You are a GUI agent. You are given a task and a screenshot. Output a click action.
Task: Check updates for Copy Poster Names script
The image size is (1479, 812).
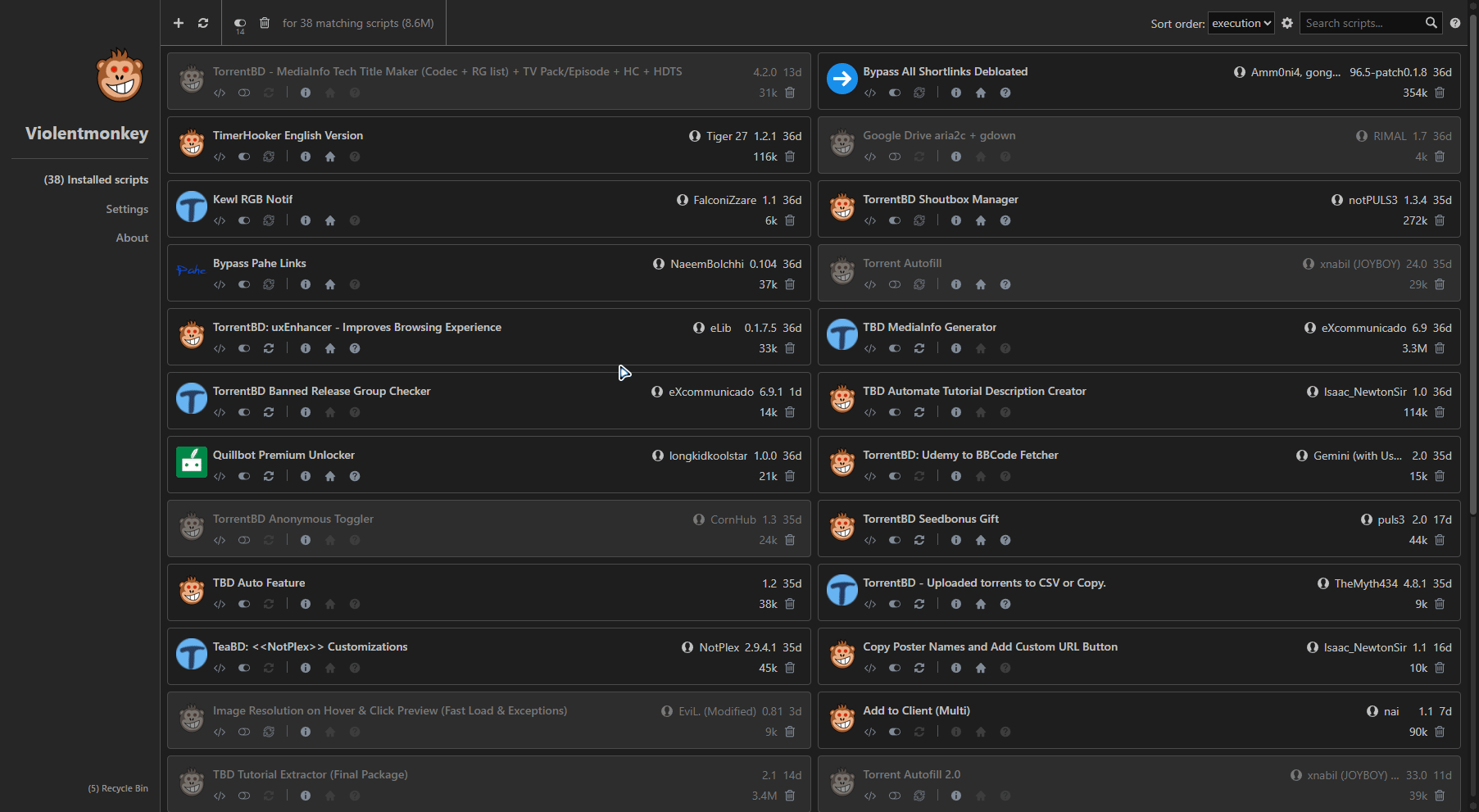tap(919, 668)
